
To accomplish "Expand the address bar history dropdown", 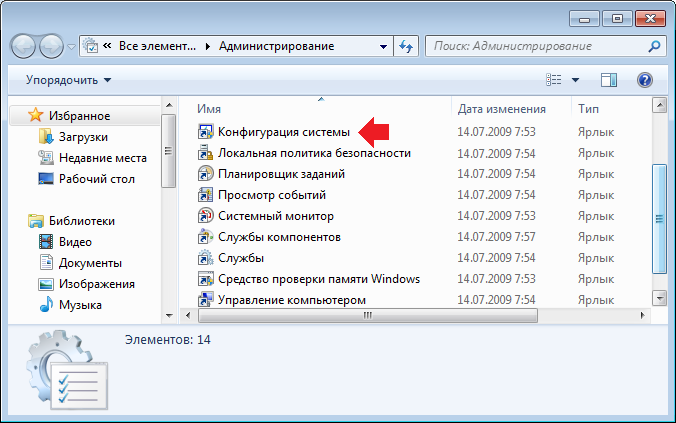I will click(383, 46).
